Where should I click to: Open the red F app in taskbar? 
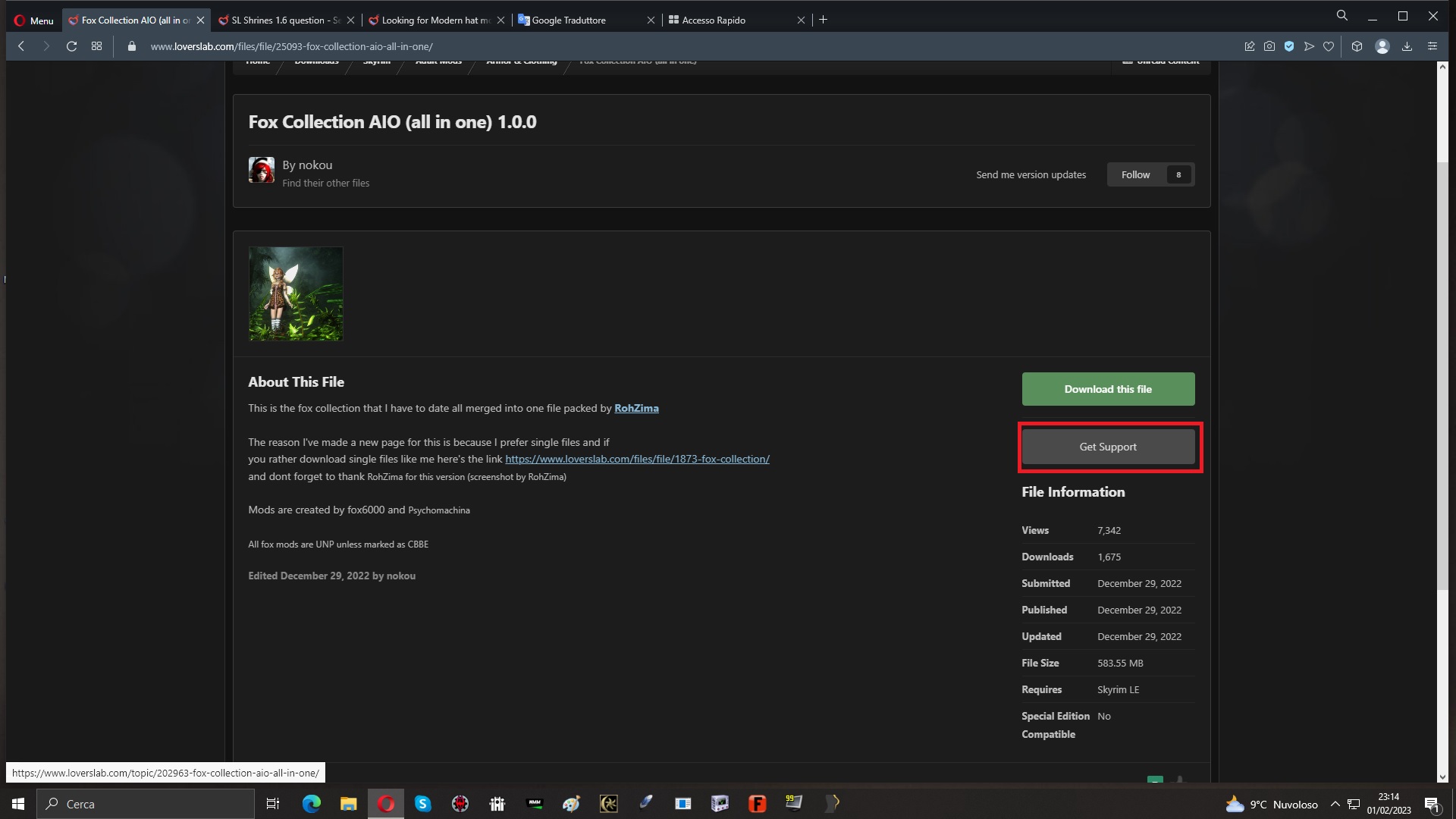coord(757,804)
